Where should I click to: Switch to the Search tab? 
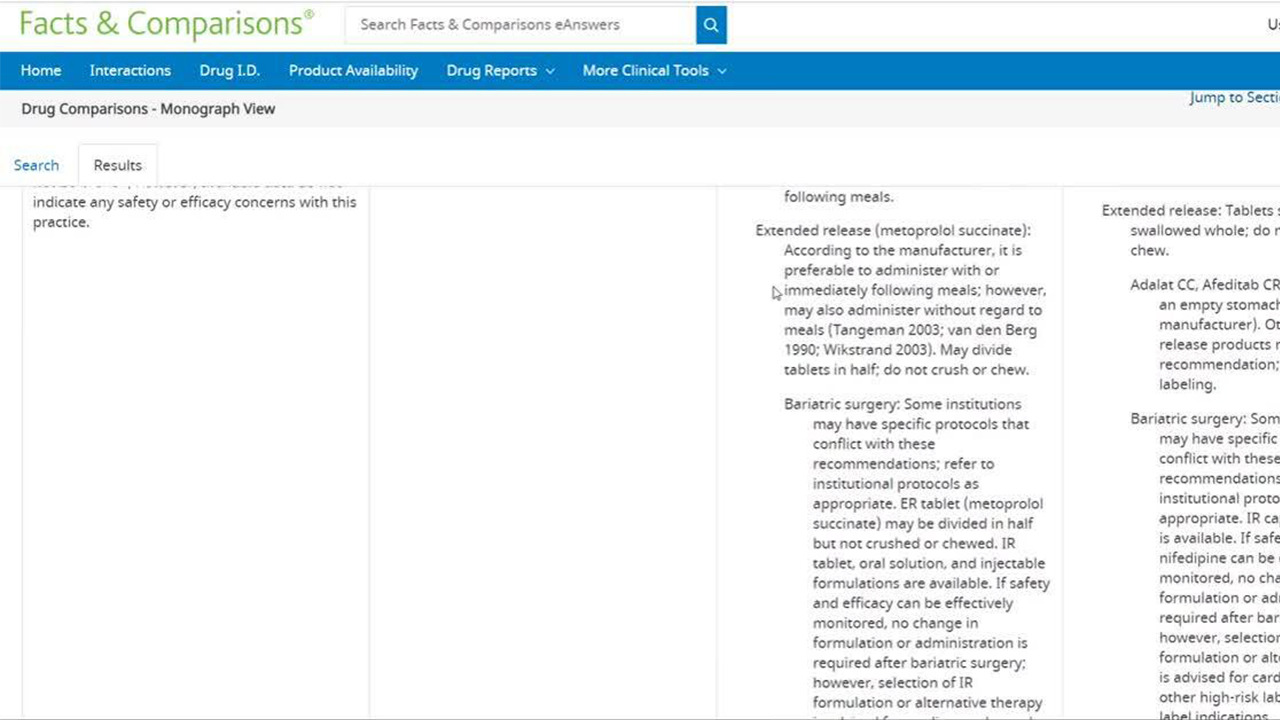[36, 165]
